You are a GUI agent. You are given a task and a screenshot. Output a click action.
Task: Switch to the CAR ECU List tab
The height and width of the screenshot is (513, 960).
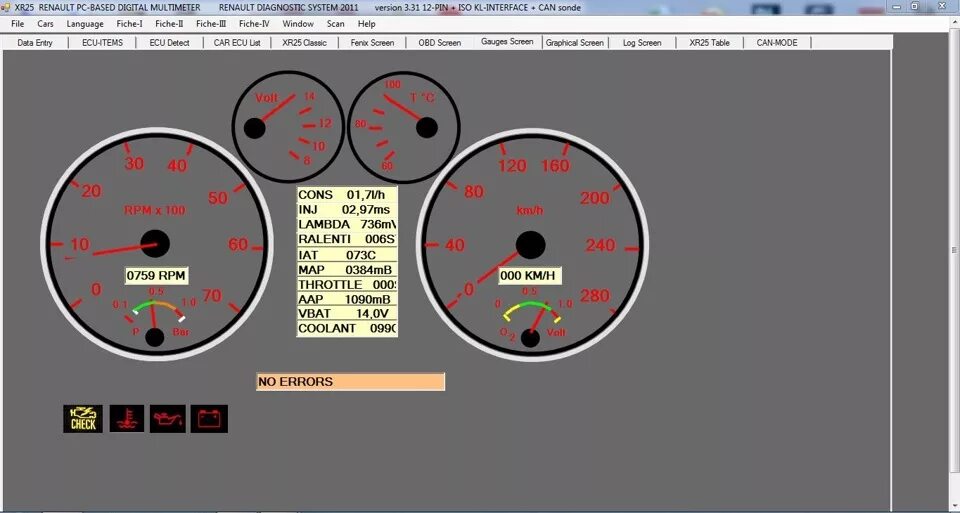[x=237, y=43]
